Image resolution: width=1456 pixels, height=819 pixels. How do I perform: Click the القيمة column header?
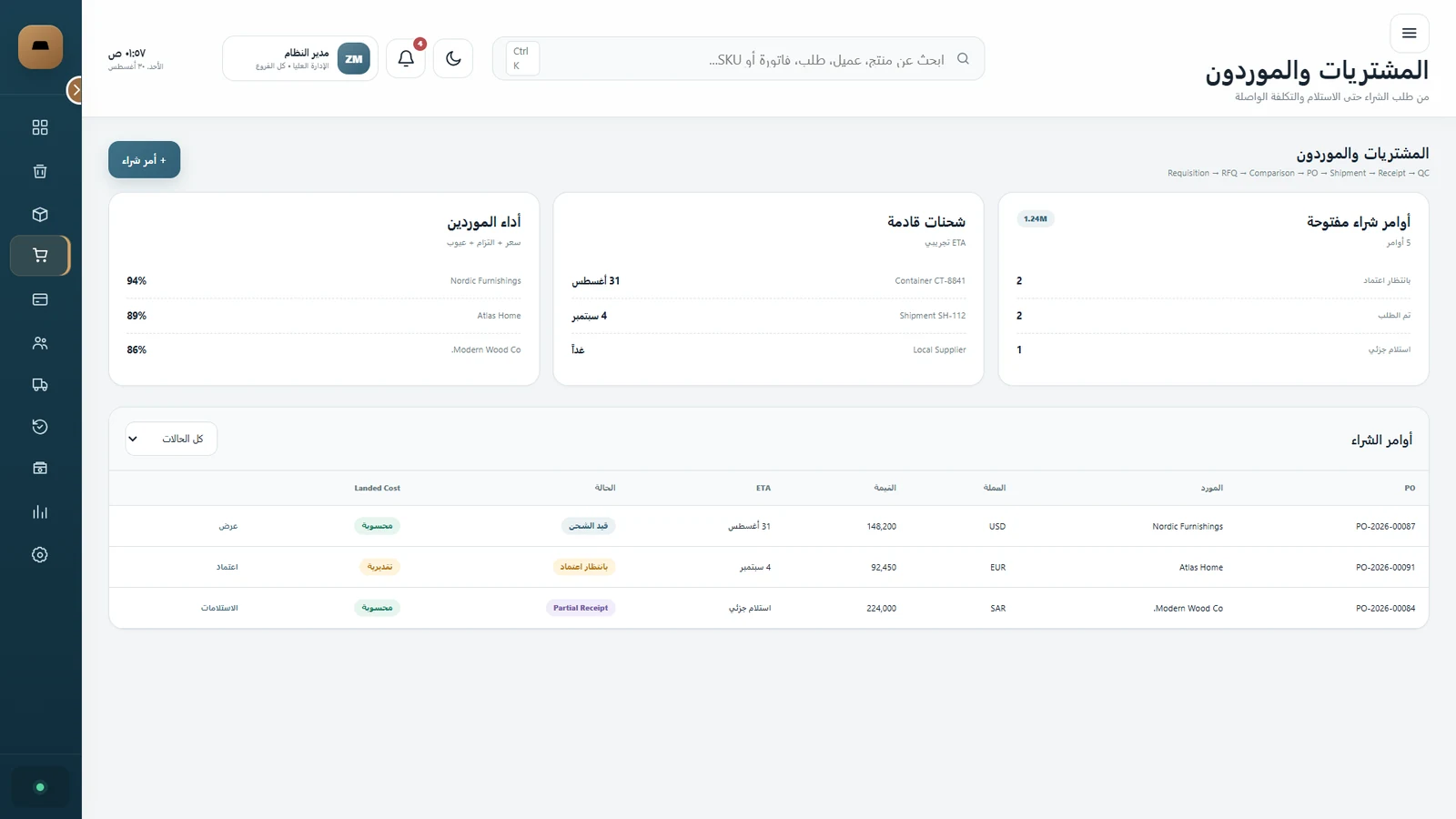pos(885,489)
